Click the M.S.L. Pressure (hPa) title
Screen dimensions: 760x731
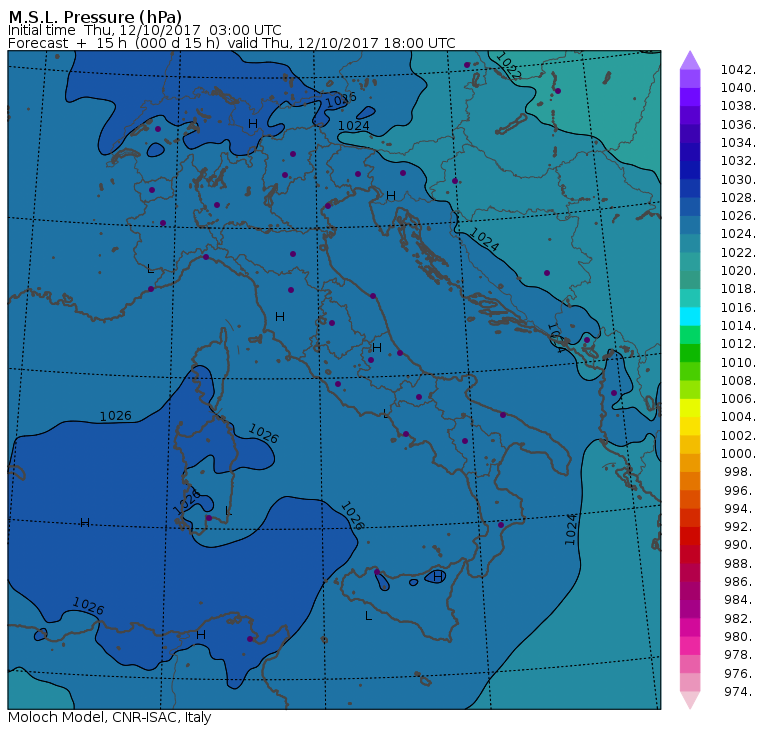(x=95, y=16)
